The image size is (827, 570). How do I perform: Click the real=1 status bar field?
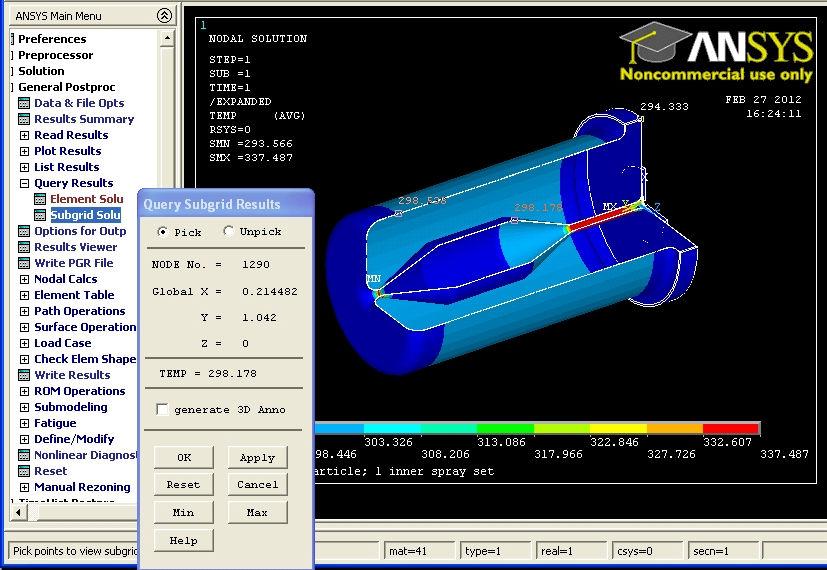click(571, 551)
